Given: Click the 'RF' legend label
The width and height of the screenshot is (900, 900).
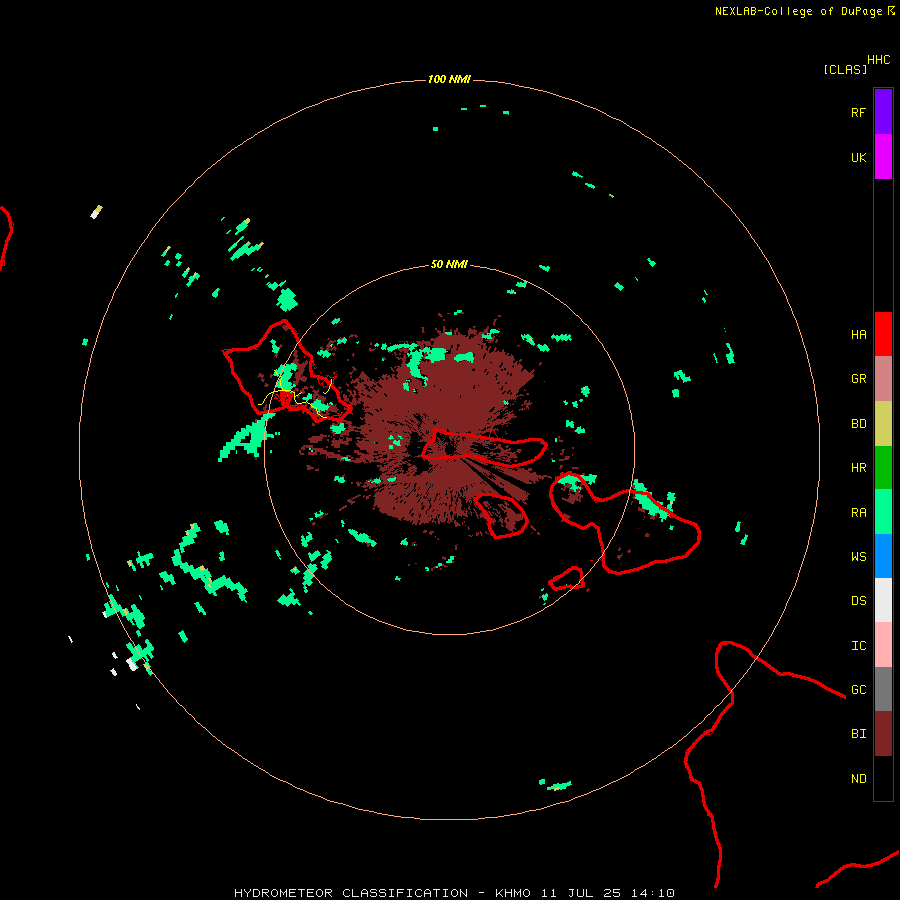Looking at the screenshot, I should [858, 112].
